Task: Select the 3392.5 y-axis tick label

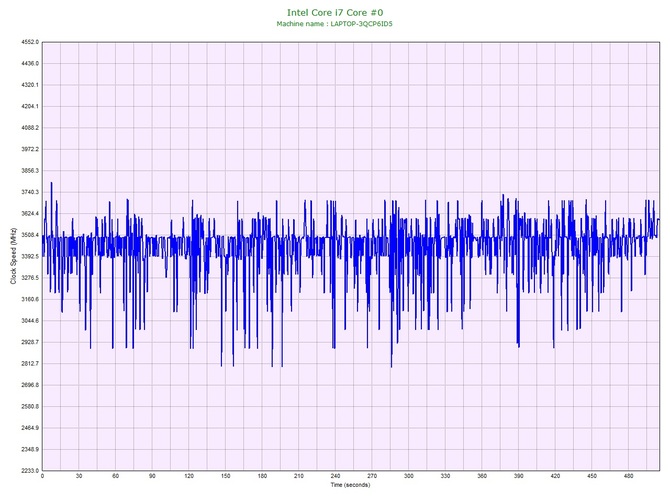Action: click(30, 256)
